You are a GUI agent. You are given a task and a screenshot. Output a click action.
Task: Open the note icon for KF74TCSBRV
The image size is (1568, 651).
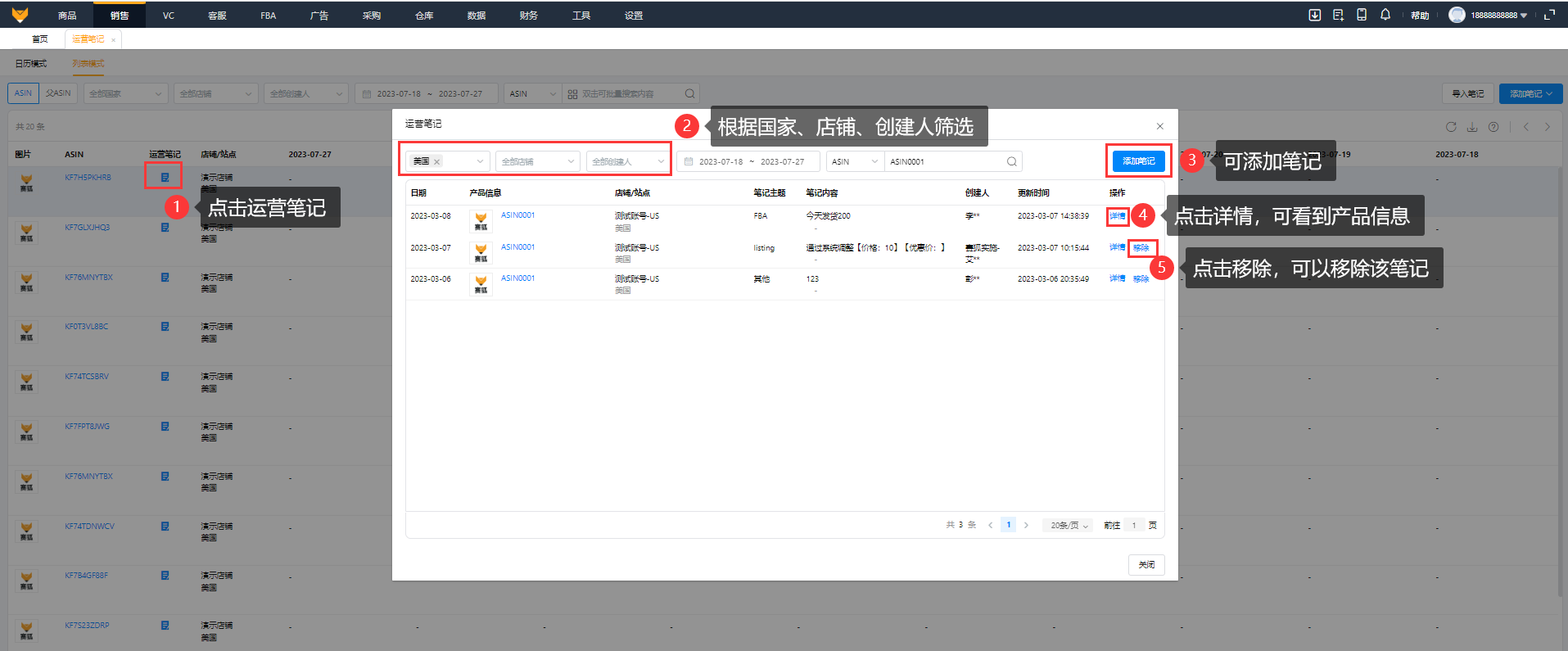[165, 377]
